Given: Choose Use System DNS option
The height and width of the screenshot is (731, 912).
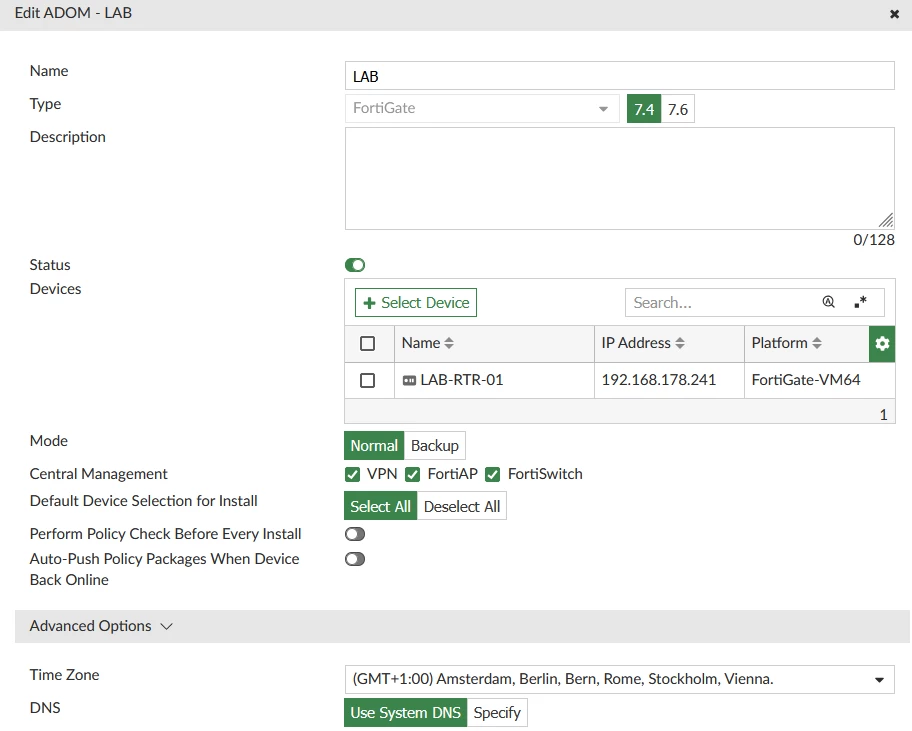Looking at the screenshot, I should pyautogui.click(x=405, y=713).
